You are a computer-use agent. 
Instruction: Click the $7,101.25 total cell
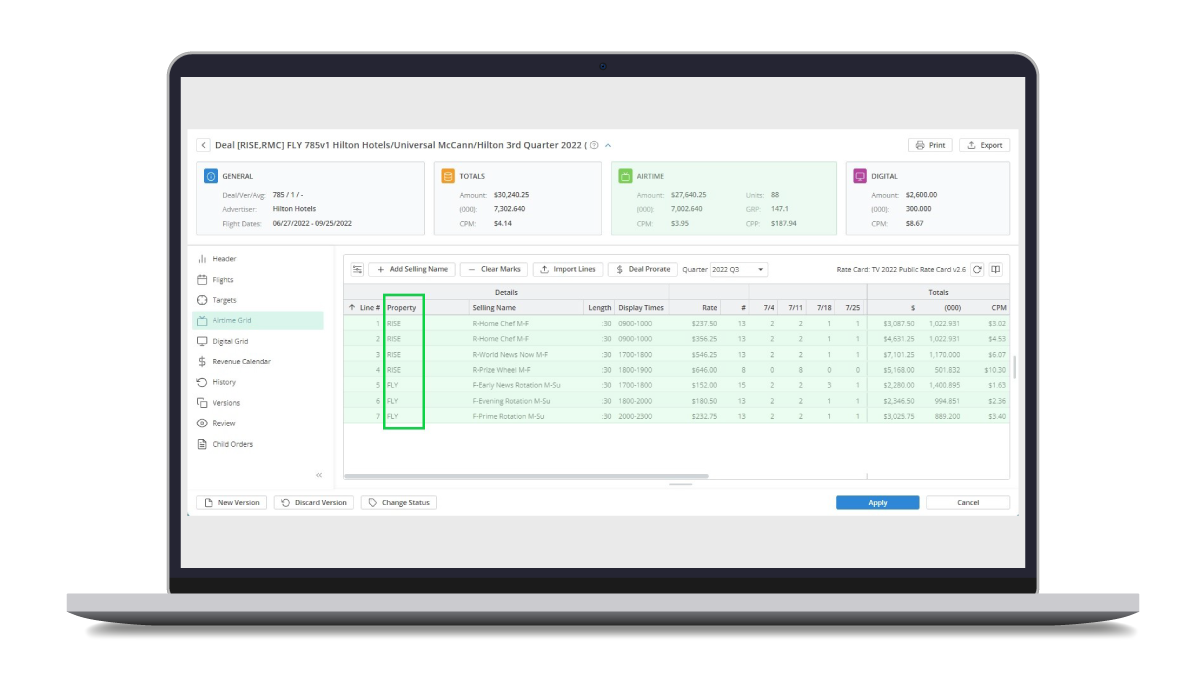[x=893, y=354]
